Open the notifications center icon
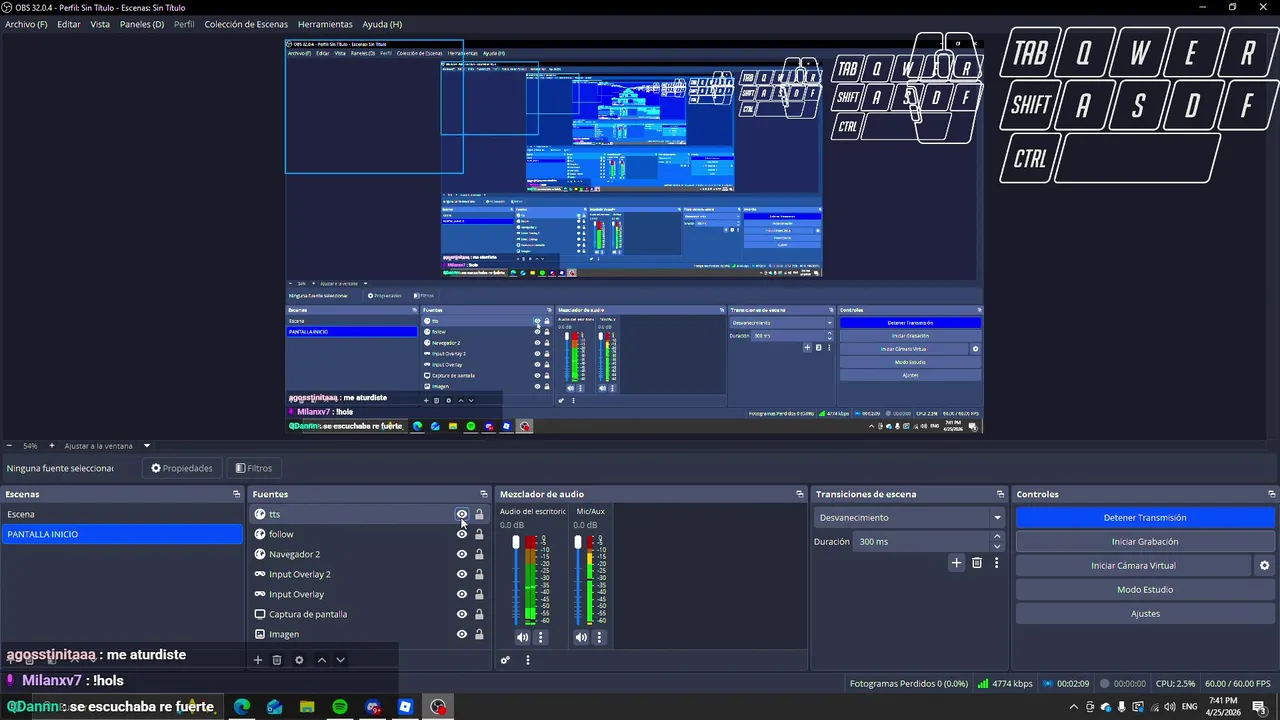This screenshot has height=720, width=1280. 1259,707
